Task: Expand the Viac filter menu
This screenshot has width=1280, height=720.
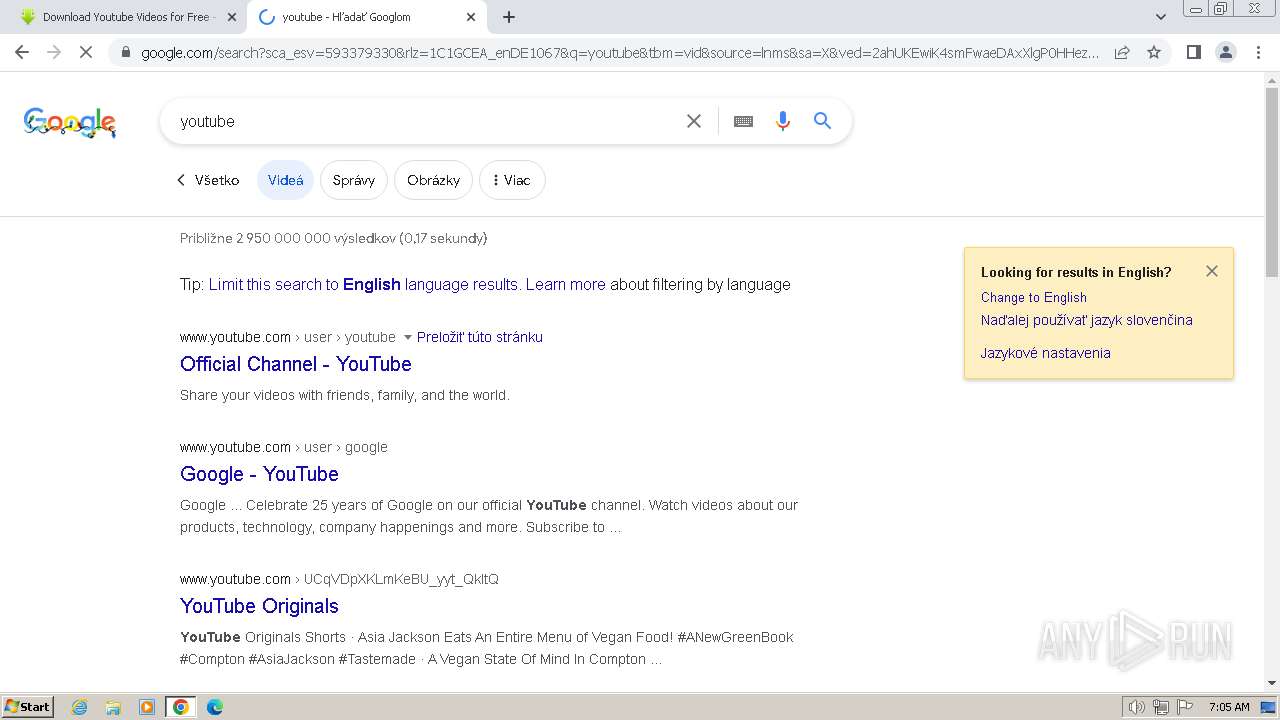Action: click(x=512, y=180)
